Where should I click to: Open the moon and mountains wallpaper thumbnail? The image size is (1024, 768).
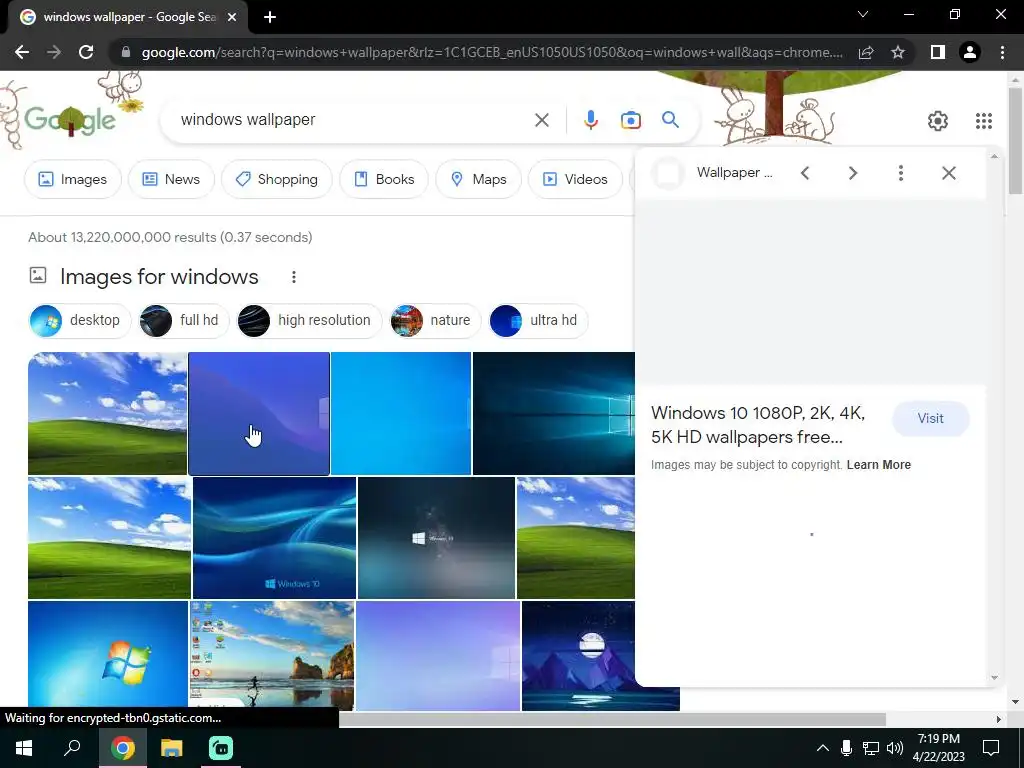click(x=578, y=656)
